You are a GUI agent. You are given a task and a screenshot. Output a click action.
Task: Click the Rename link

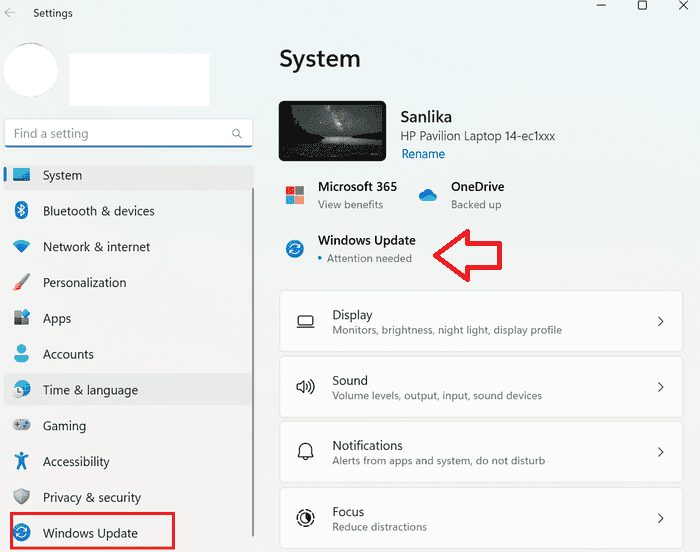tap(423, 154)
